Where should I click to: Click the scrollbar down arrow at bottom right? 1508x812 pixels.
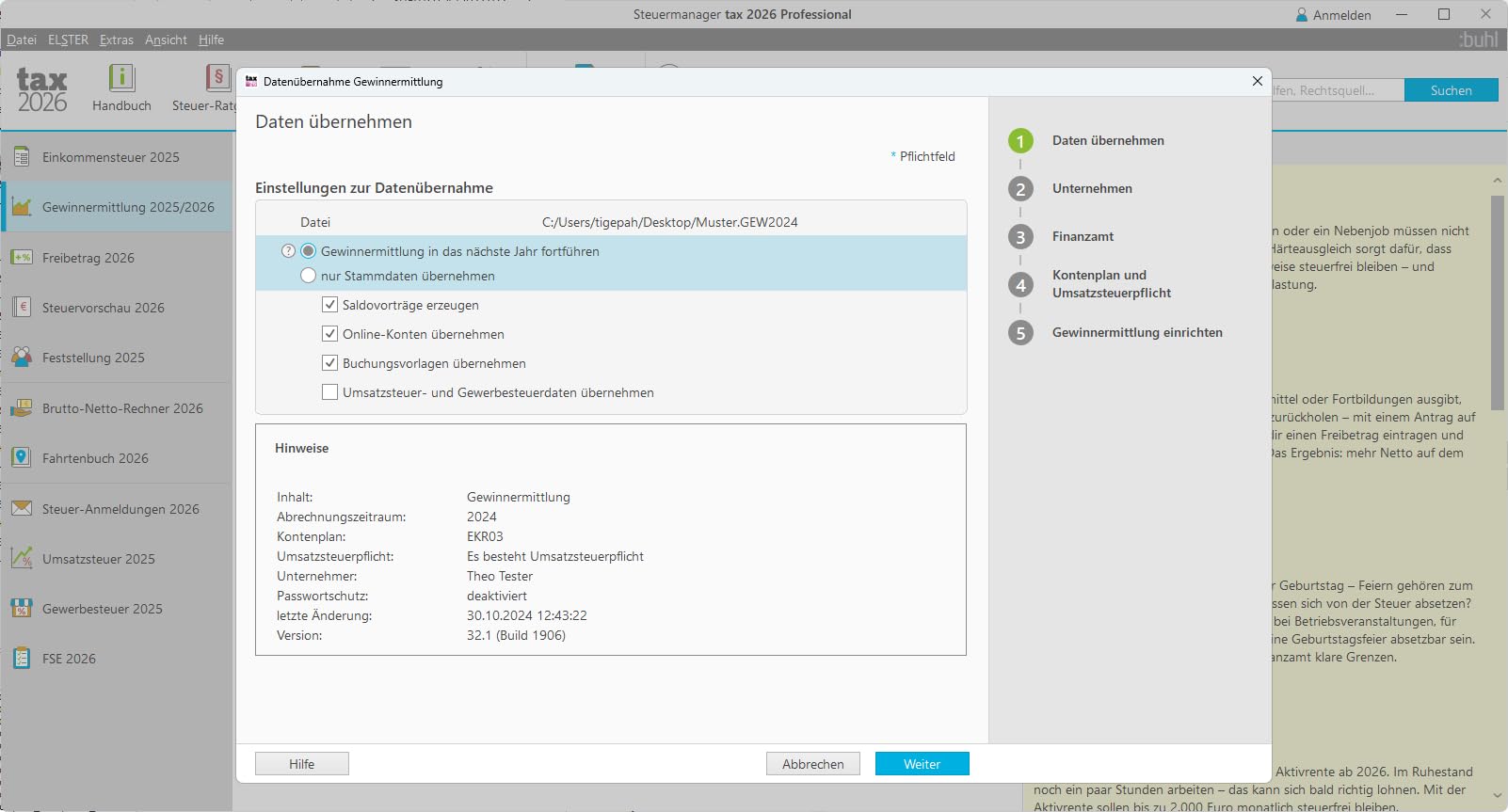(x=1498, y=796)
